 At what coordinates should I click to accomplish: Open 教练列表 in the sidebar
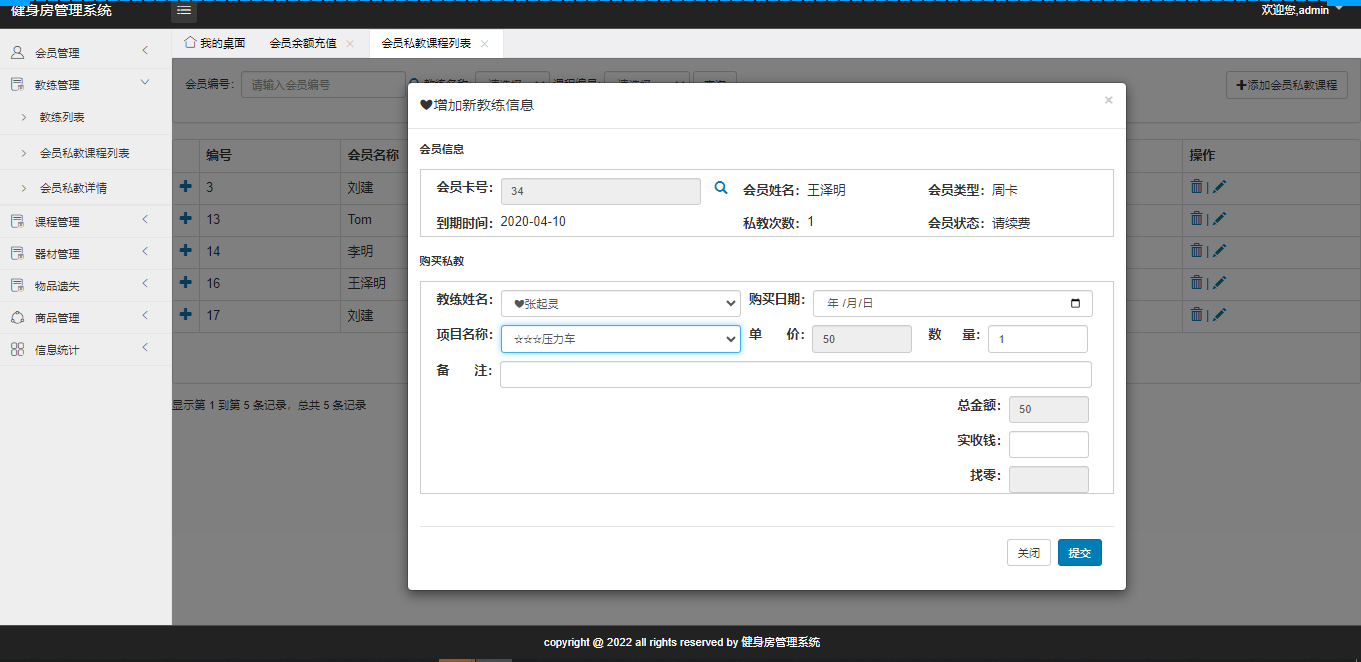click(62, 117)
